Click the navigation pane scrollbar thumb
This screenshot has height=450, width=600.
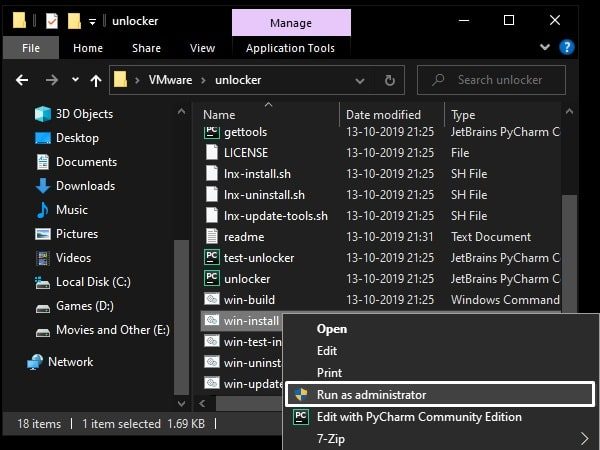click(x=181, y=317)
